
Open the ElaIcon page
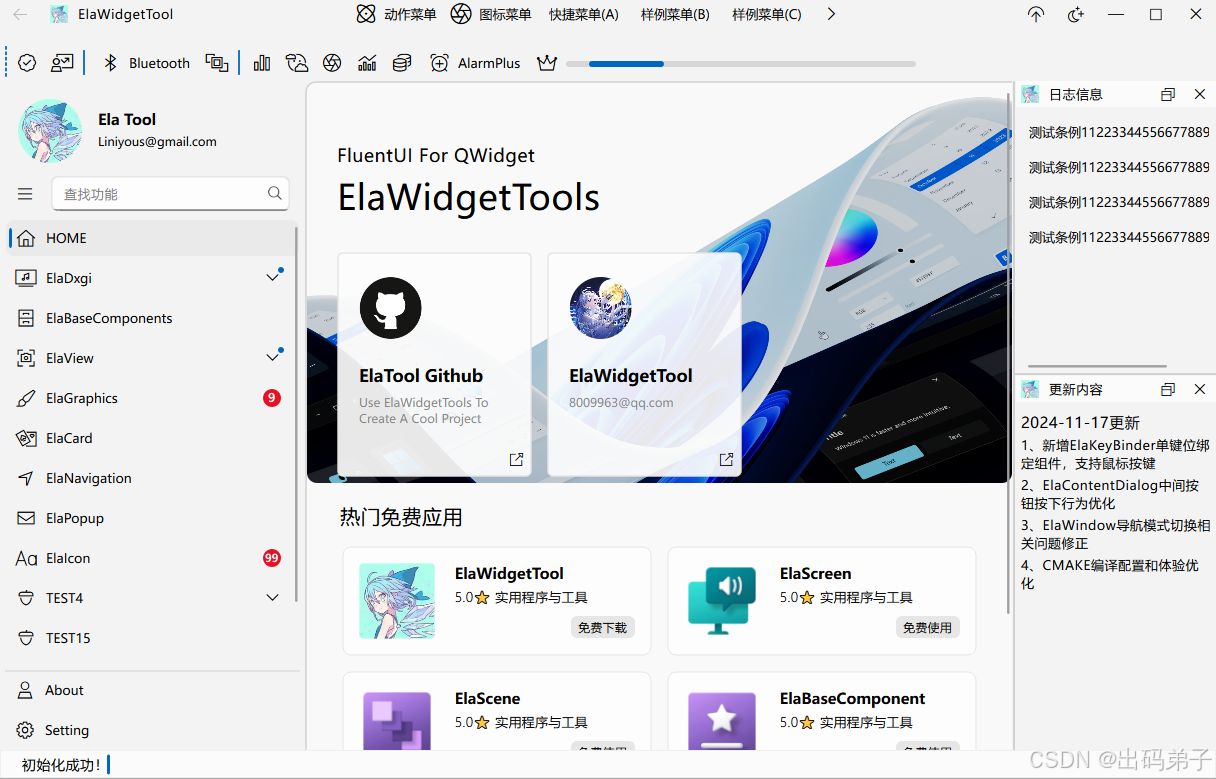click(150, 558)
